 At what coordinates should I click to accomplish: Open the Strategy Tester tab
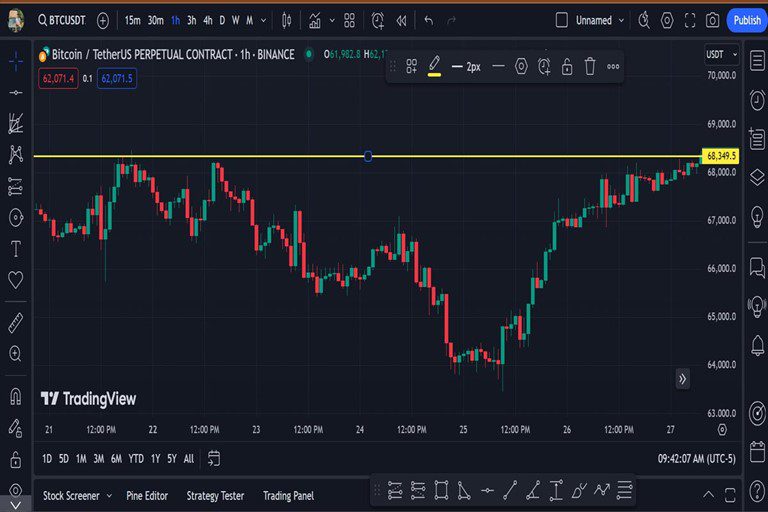click(x=215, y=496)
